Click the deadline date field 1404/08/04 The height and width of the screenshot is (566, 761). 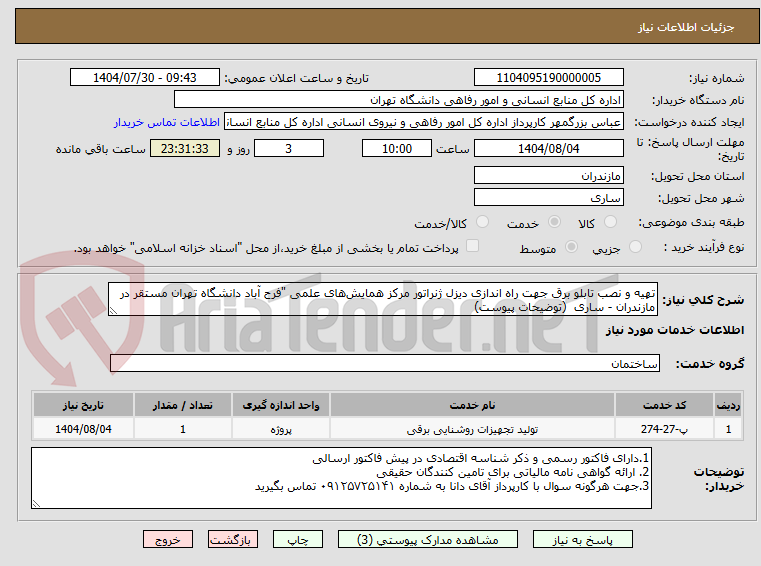(548, 149)
